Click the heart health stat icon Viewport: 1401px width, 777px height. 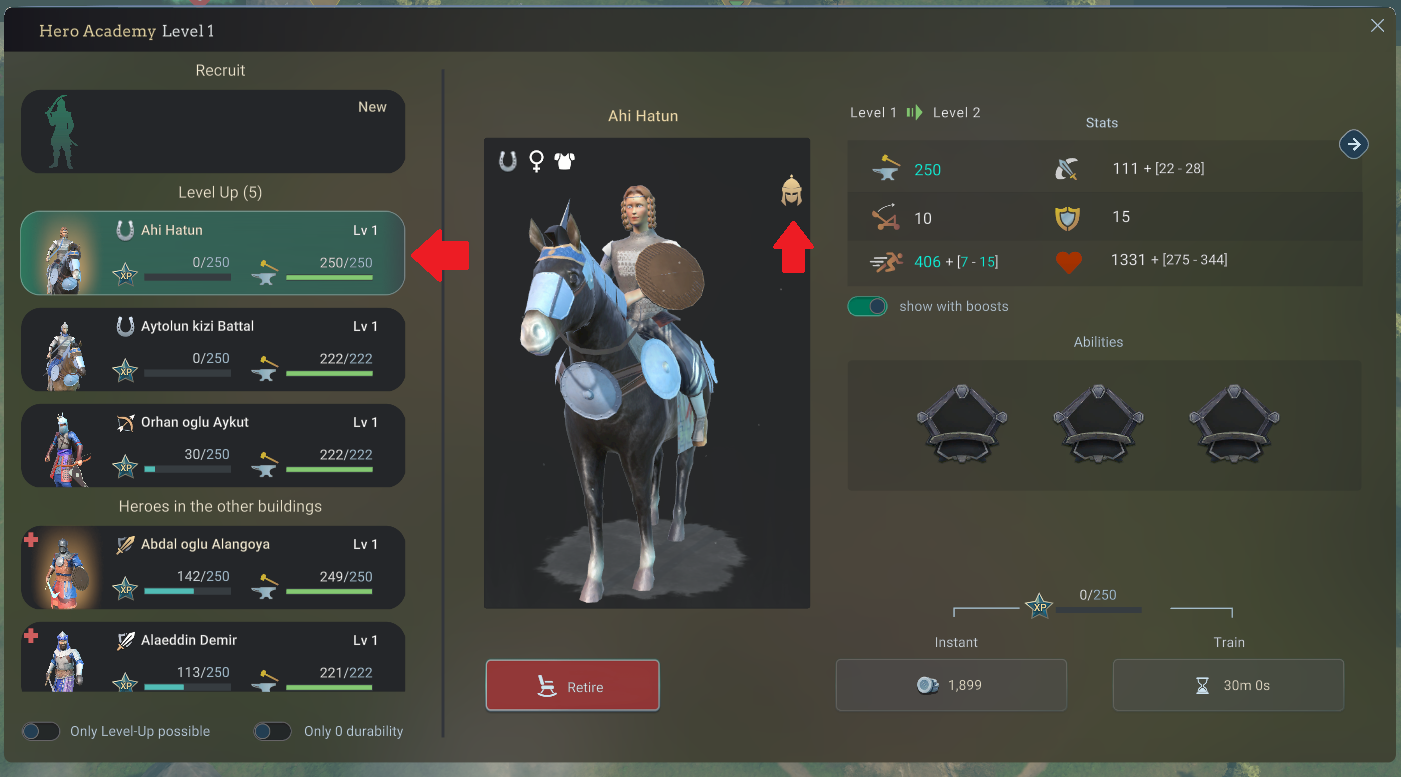point(1069,261)
